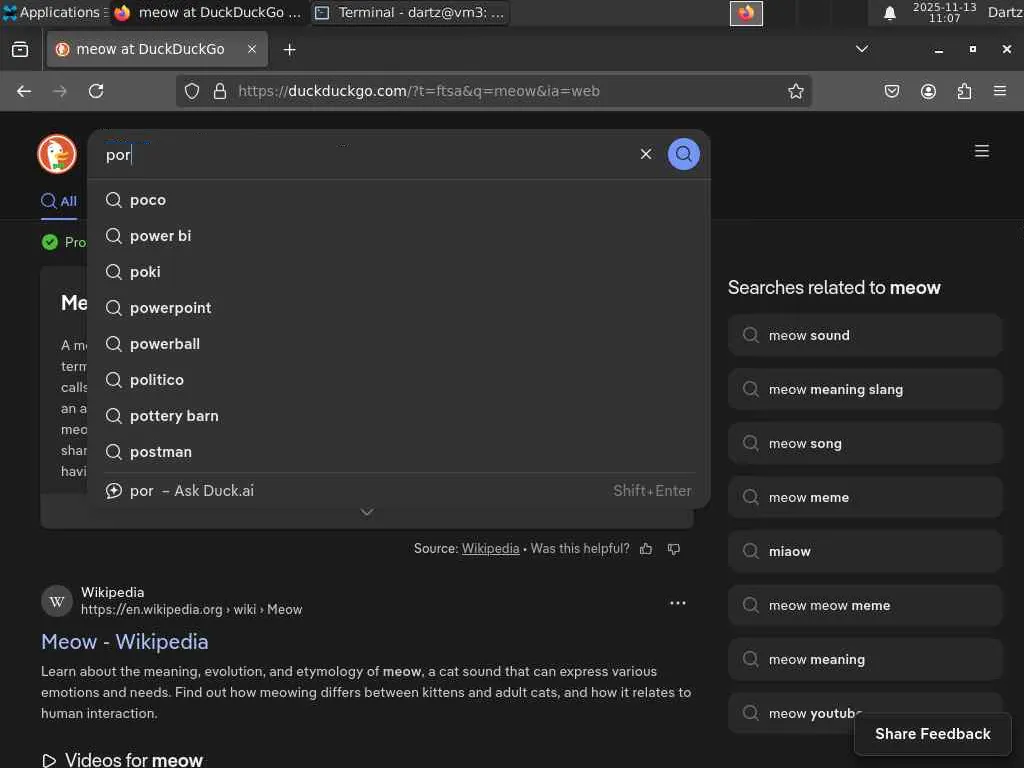Select suggestion postman
Image resolution: width=1024 pixels, height=768 pixels.
pyautogui.click(x=398, y=452)
